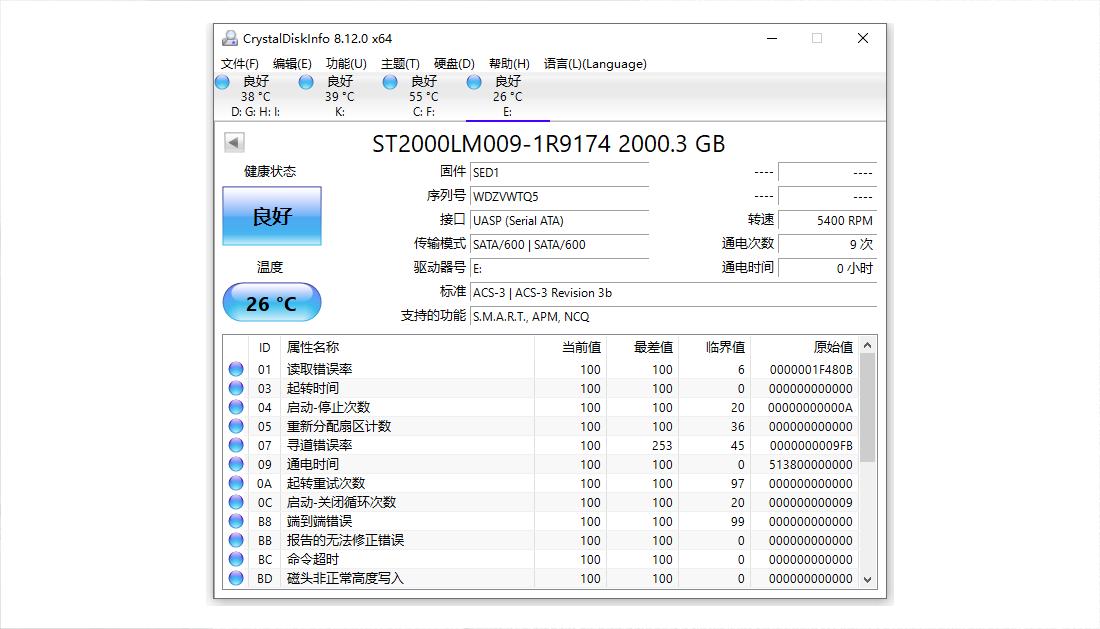Open the 硬盘(D) menu
1100x629 pixels.
[452, 63]
